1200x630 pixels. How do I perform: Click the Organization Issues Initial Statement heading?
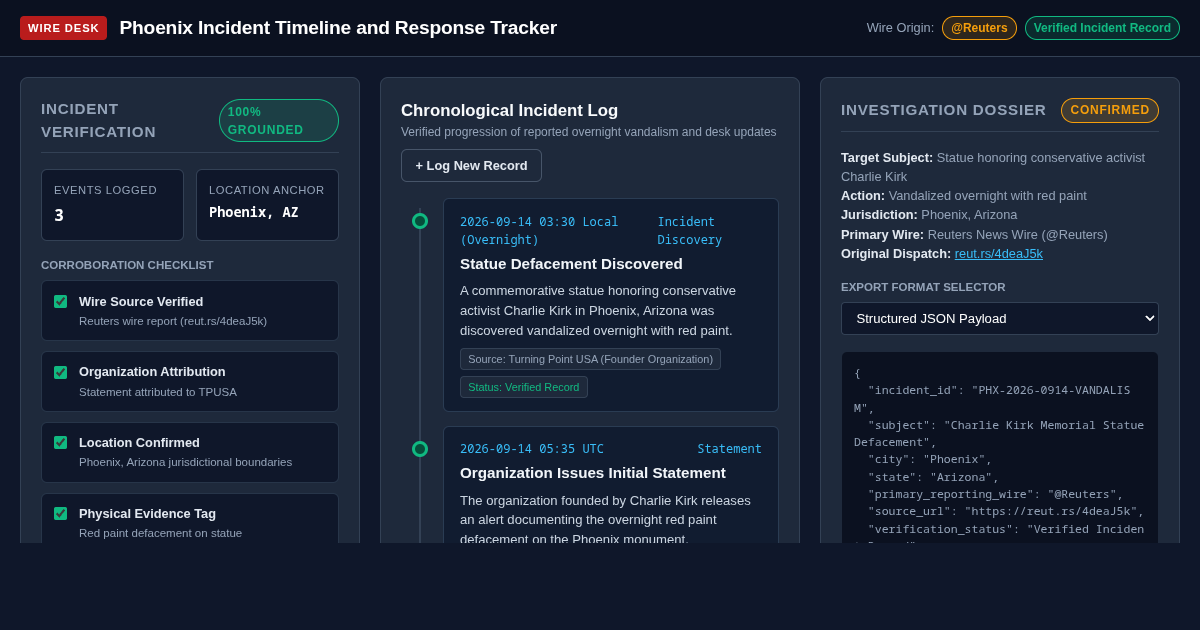tap(593, 473)
